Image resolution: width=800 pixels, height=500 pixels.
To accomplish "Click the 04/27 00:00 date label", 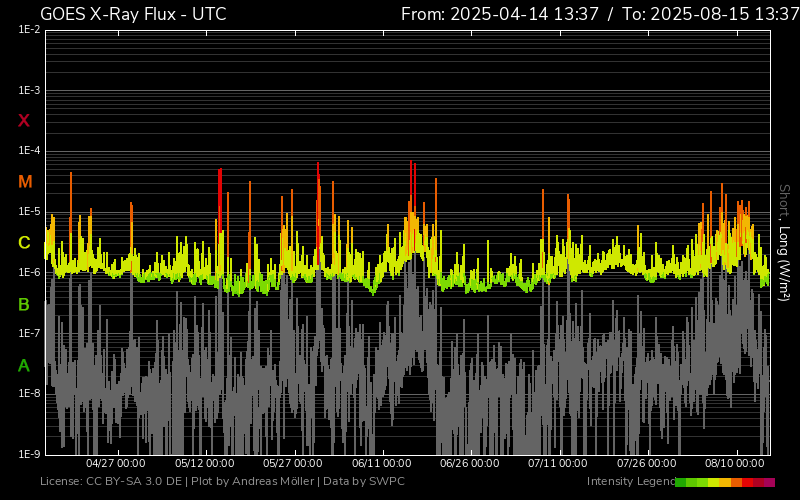I will [x=116, y=463].
